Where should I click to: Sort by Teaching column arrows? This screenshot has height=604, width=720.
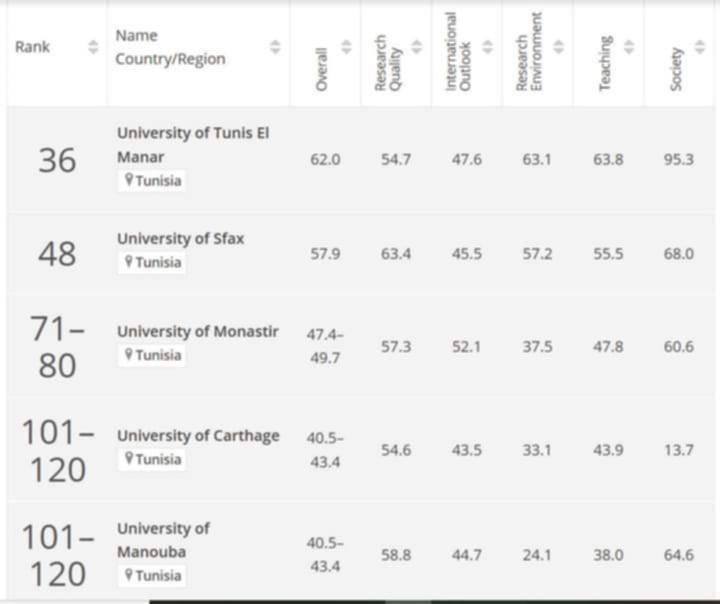pos(629,47)
